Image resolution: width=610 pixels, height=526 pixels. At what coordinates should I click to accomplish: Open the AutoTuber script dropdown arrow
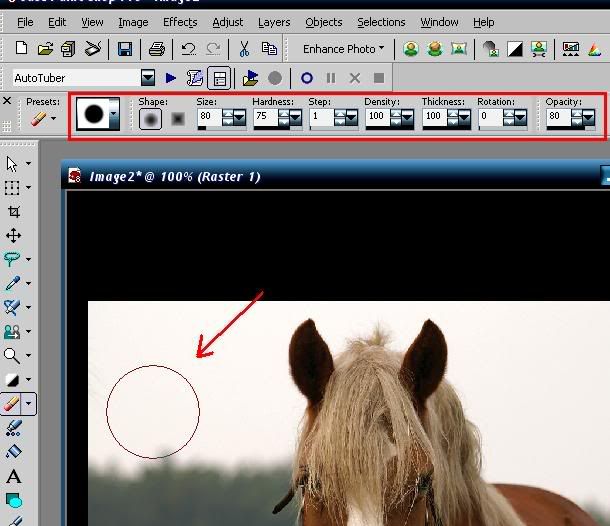pos(148,78)
